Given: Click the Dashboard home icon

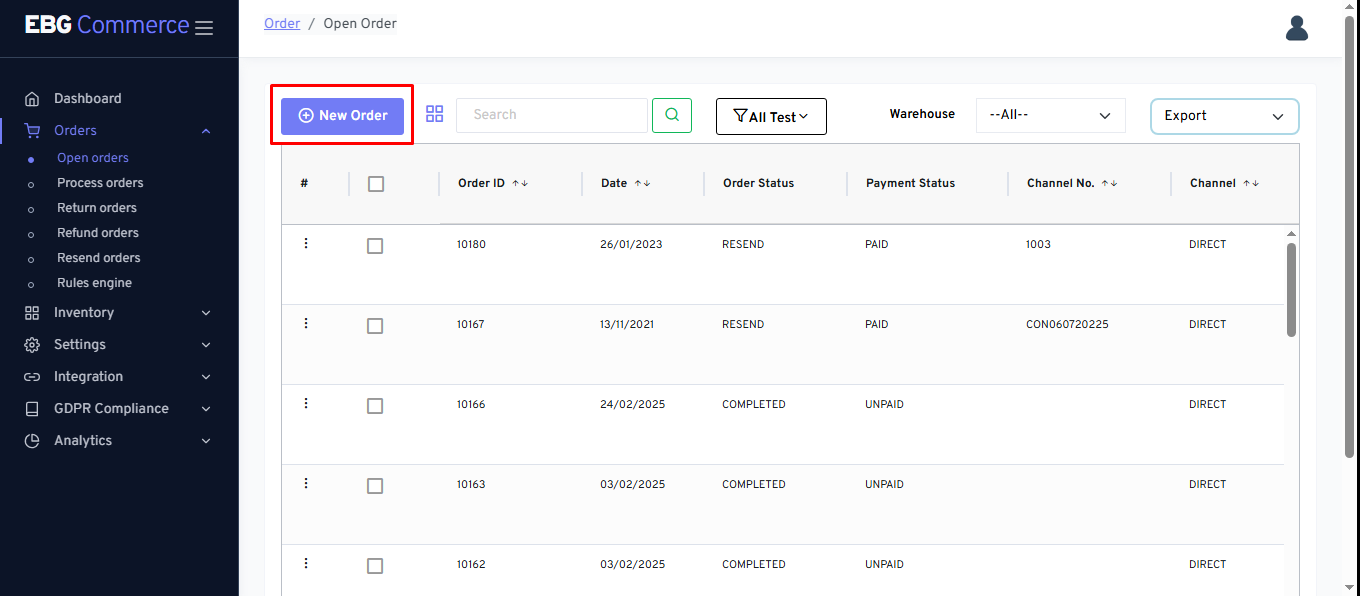Looking at the screenshot, I should [x=32, y=99].
